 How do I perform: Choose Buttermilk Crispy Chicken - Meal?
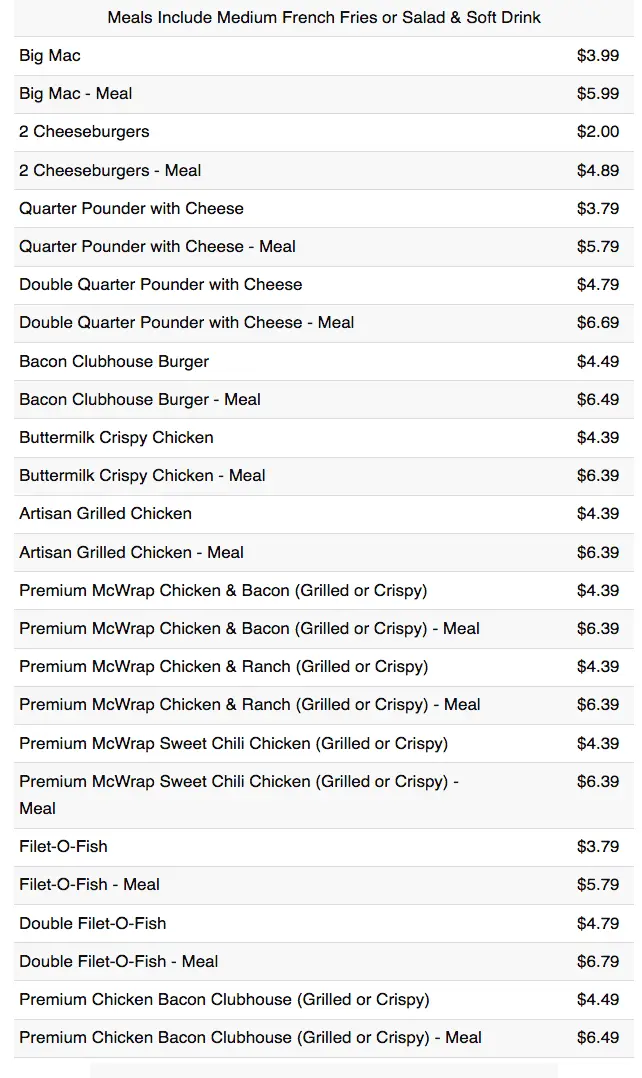pyautogui.click(x=142, y=476)
